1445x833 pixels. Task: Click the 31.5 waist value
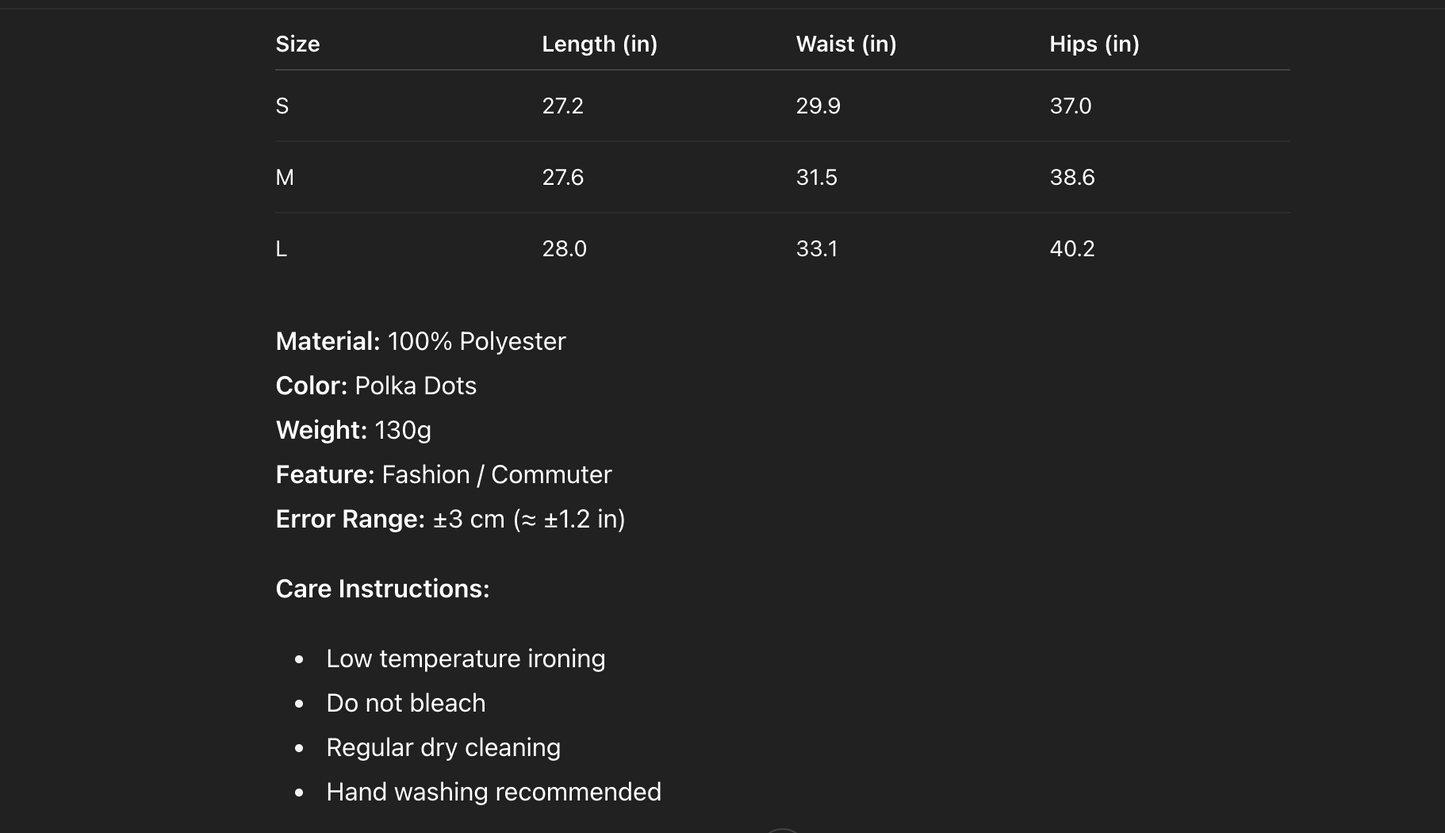point(816,178)
